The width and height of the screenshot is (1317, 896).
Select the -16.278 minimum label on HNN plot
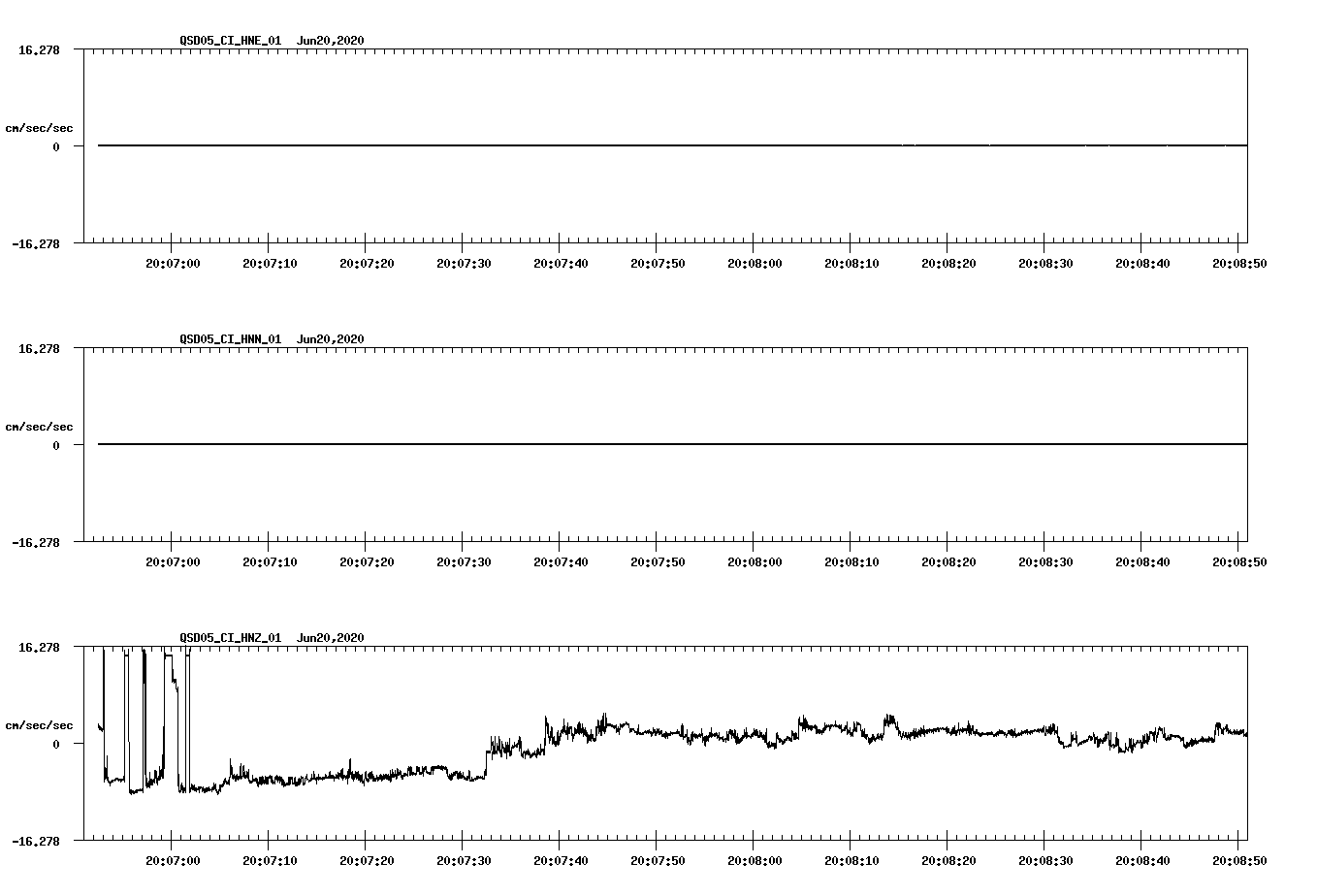(36, 543)
